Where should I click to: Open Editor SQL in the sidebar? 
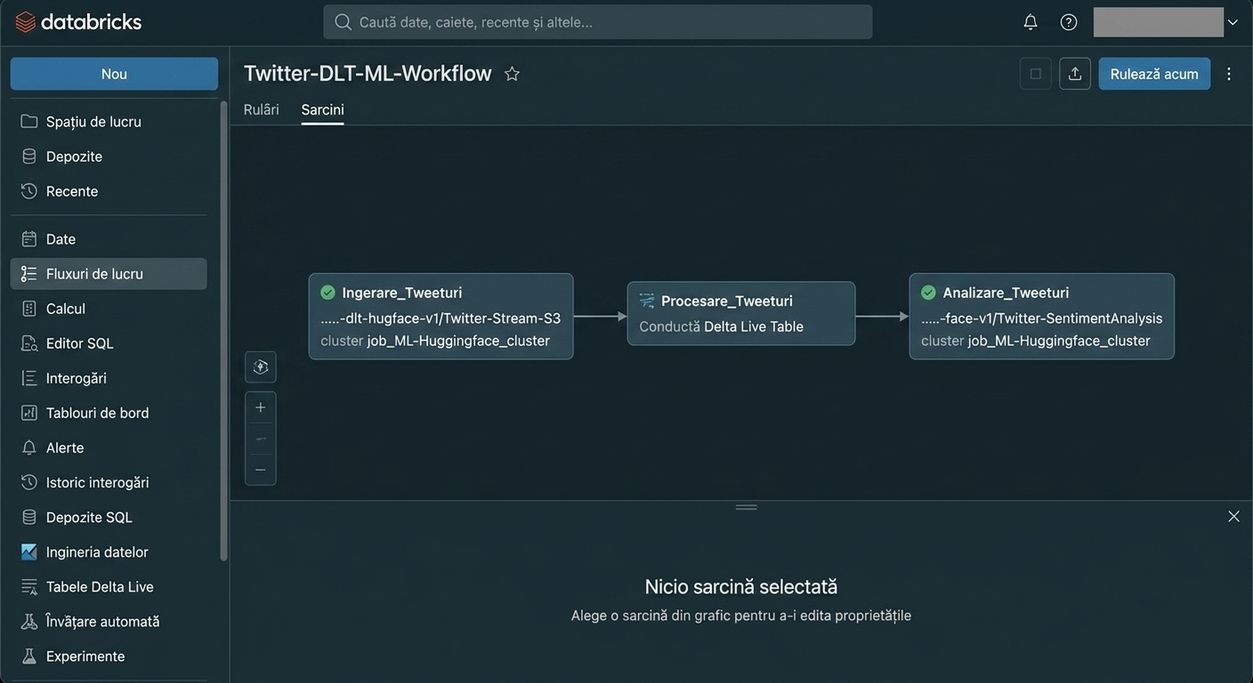pos(108,343)
